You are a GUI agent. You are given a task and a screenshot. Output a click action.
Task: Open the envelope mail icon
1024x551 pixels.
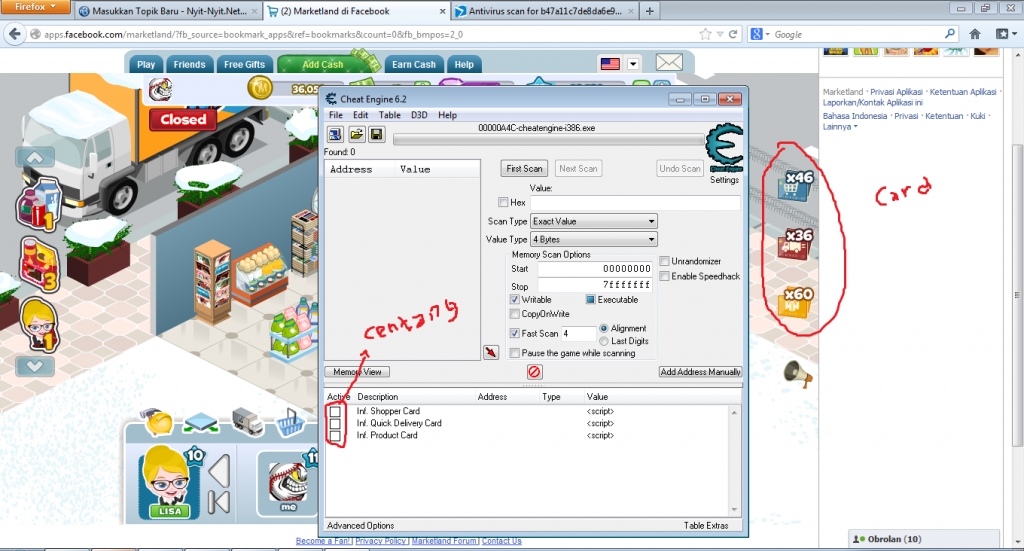click(669, 63)
